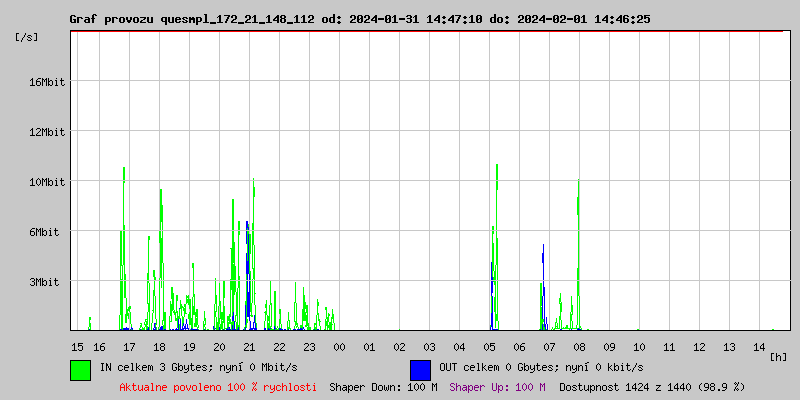Click the '05' hour label on x-axis
The image size is (800, 400).
(489, 346)
